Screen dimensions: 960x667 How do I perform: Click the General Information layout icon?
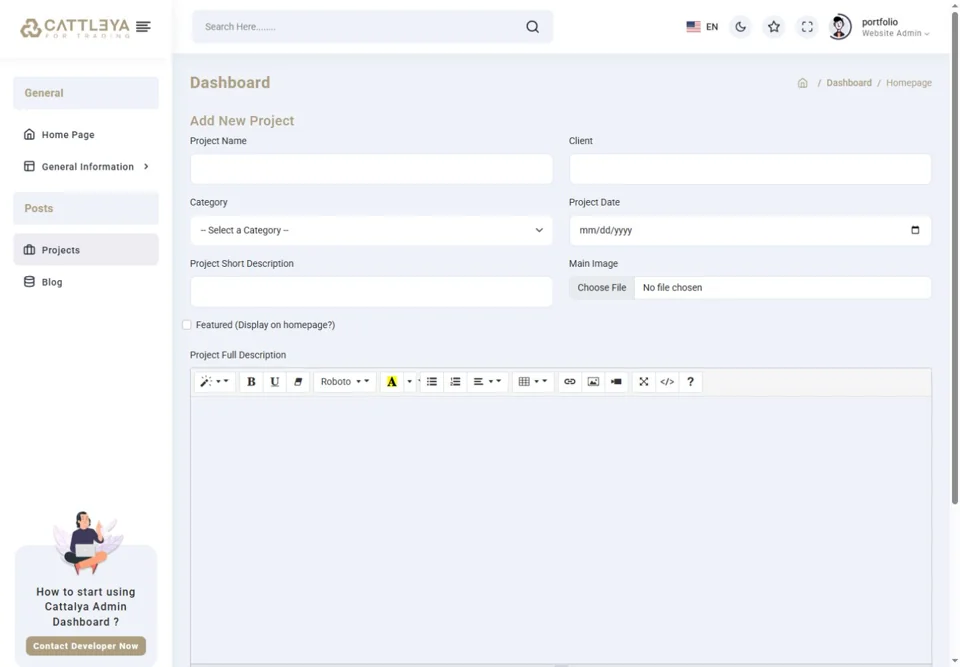[29, 167]
